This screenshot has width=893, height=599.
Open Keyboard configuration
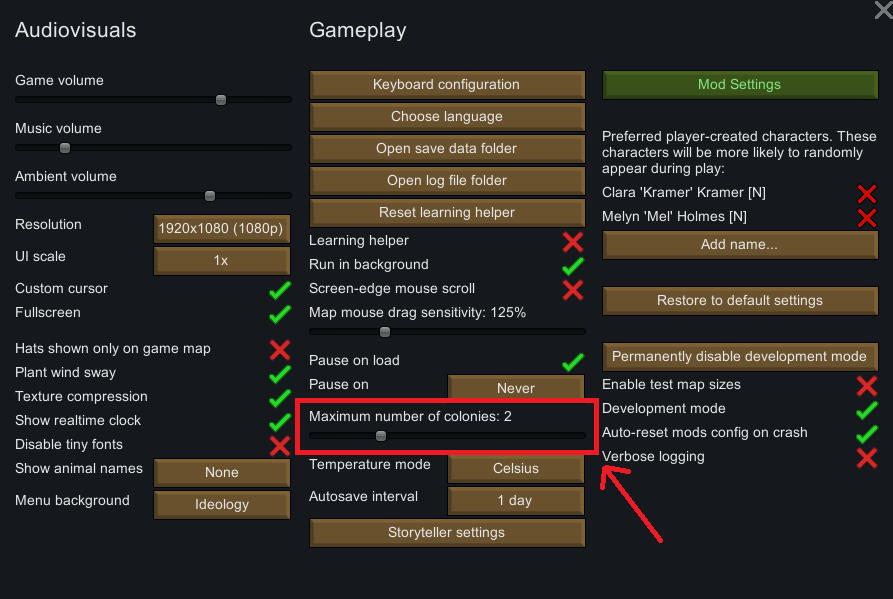[x=446, y=85]
